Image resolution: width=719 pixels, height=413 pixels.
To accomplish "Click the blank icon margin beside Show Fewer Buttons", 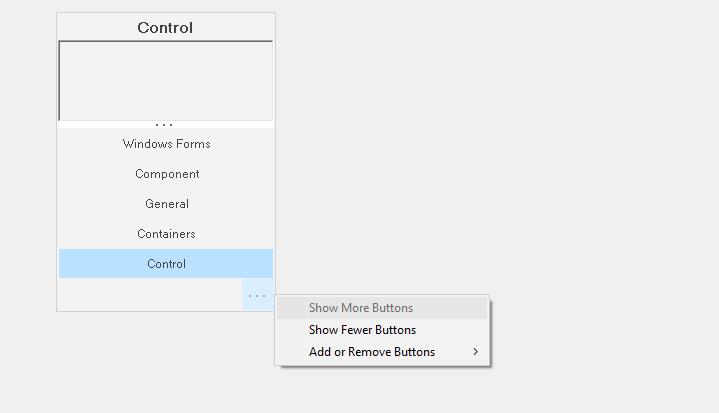I will click(x=292, y=330).
